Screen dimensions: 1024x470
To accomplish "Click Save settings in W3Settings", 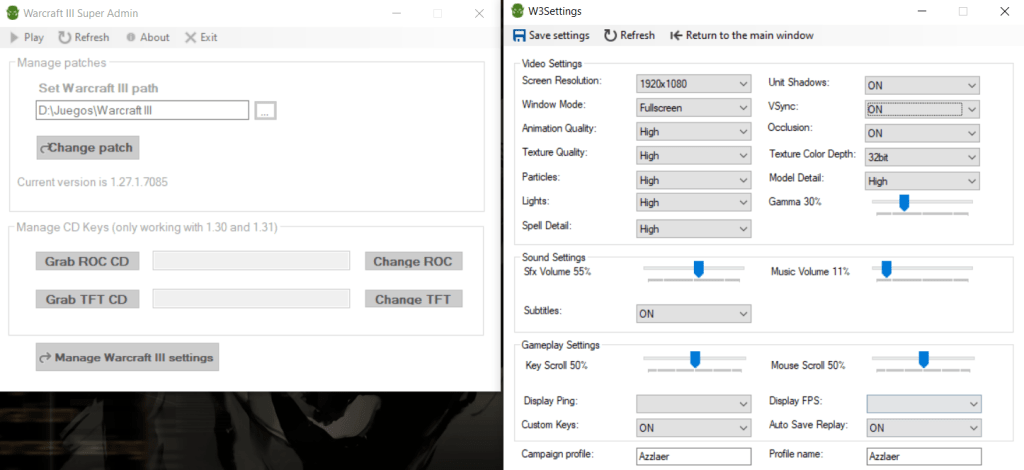I will pyautogui.click(x=552, y=35).
